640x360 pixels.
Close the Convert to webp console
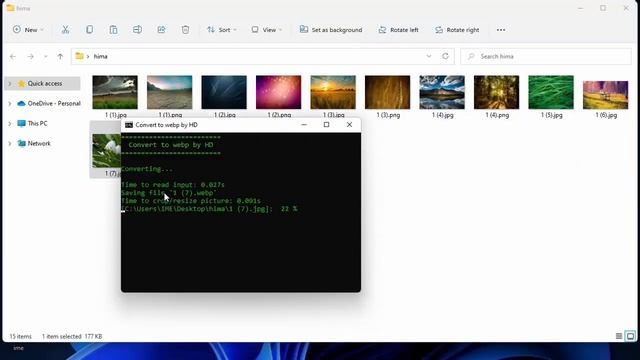coord(349,125)
